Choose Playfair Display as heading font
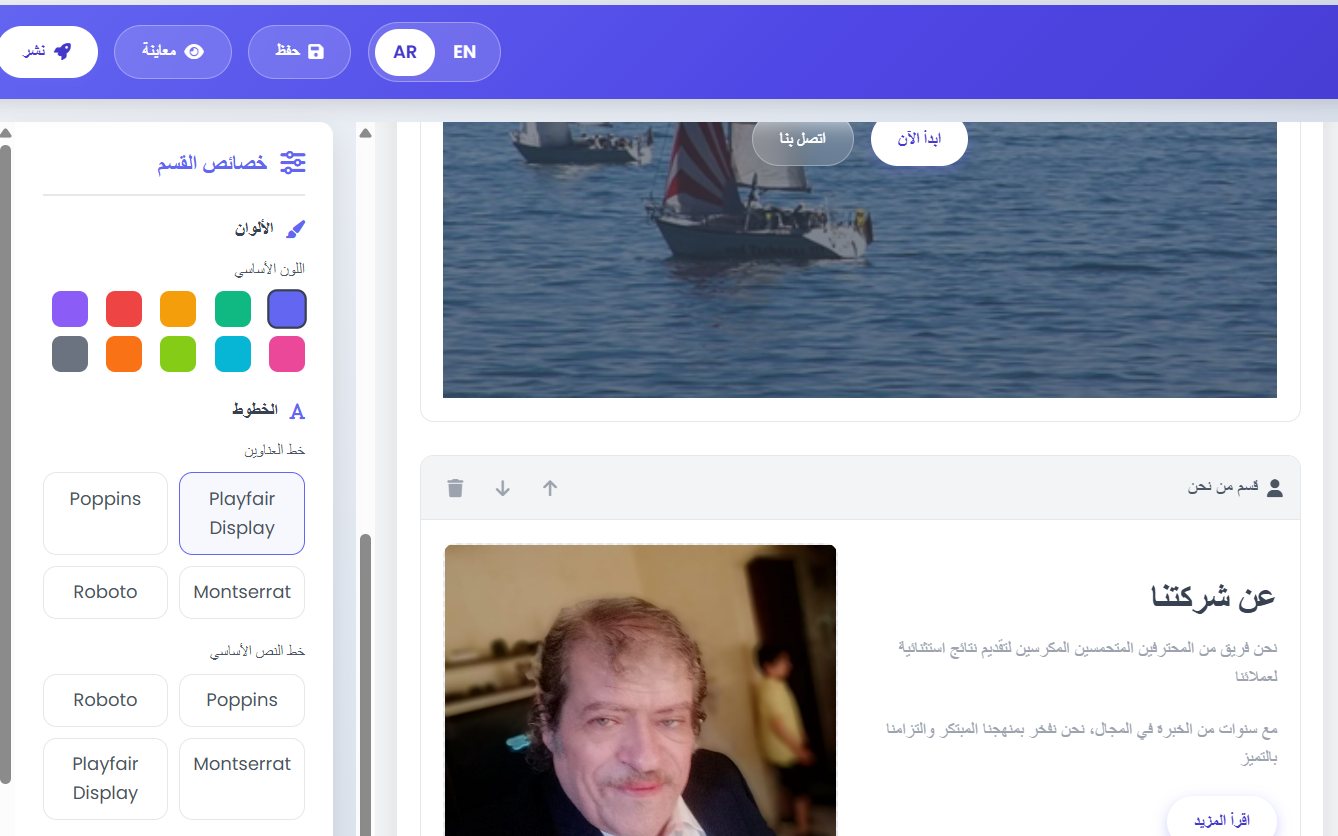 pos(242,513)
